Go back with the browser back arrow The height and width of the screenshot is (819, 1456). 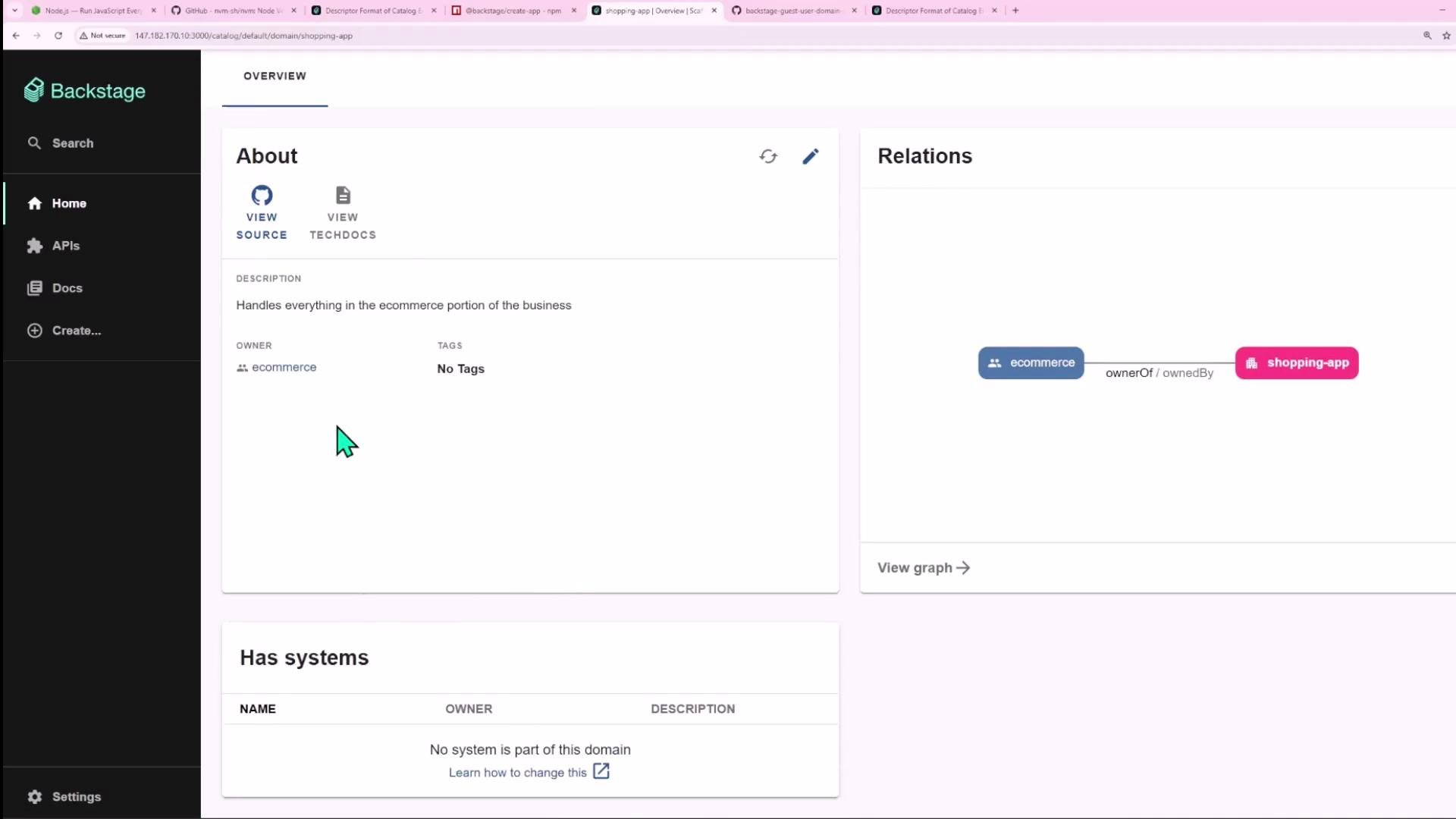(x=16, y=36)
